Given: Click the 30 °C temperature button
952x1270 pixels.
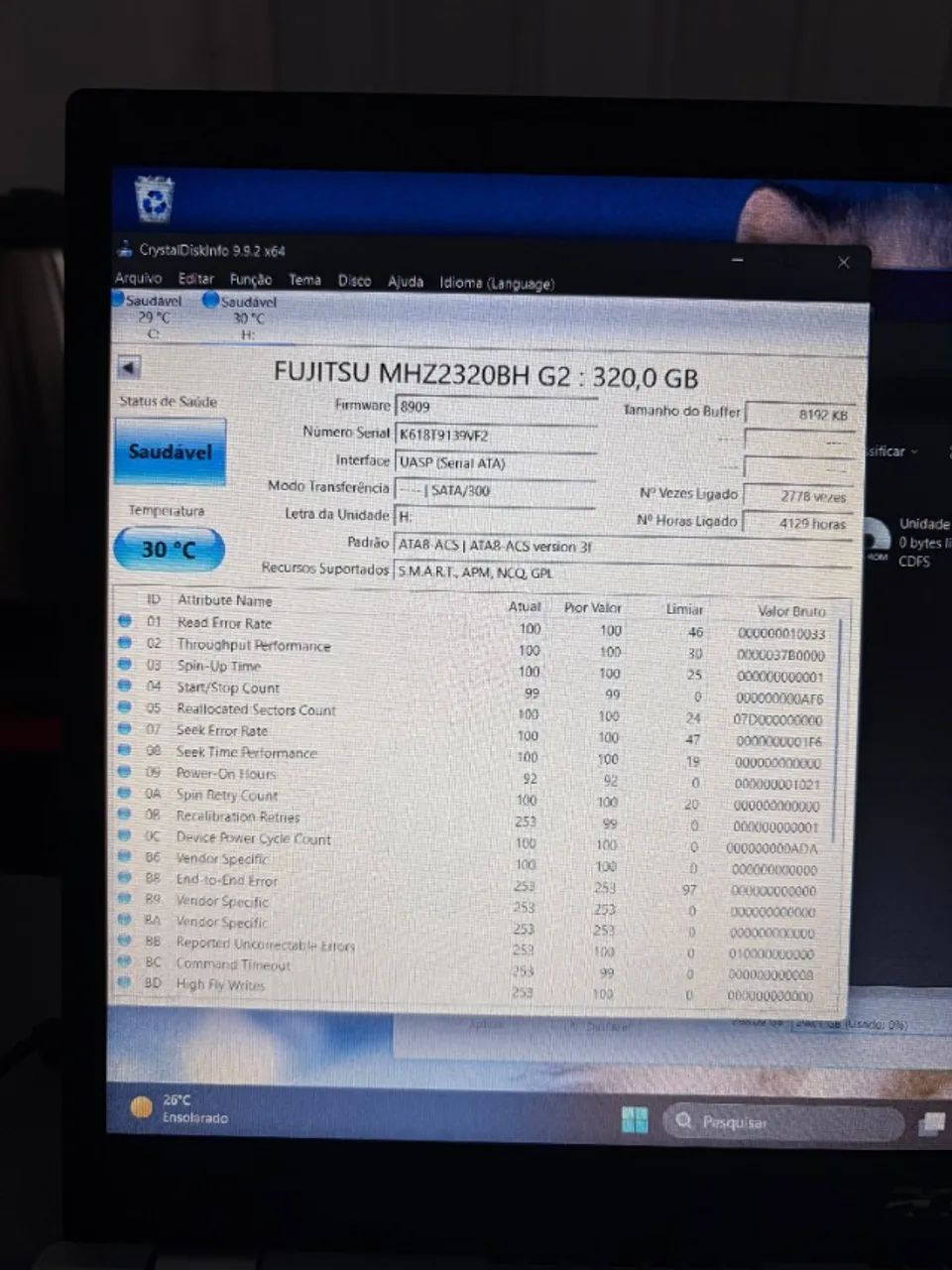Looking at the screenshot, I should pyautogui.click(x=170, y=549).
